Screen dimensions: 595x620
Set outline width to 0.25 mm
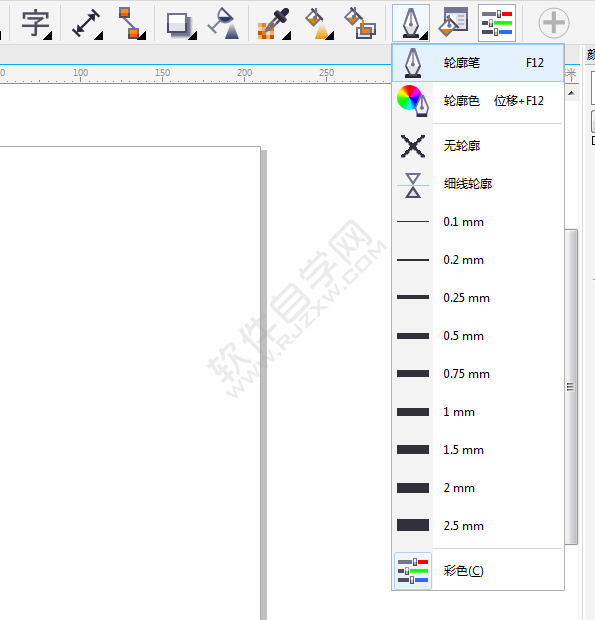coord(478,298)
